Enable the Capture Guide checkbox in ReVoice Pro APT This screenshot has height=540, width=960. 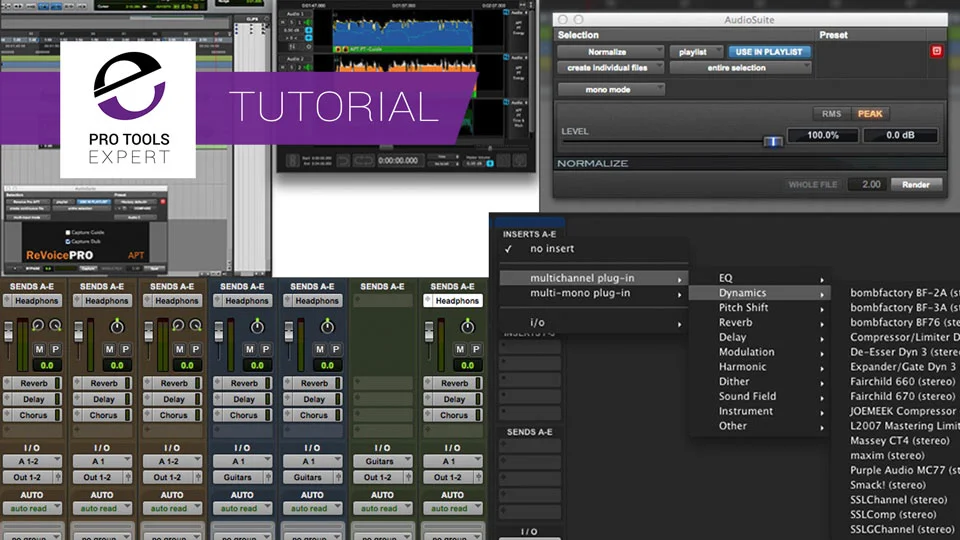coord(68,233)
